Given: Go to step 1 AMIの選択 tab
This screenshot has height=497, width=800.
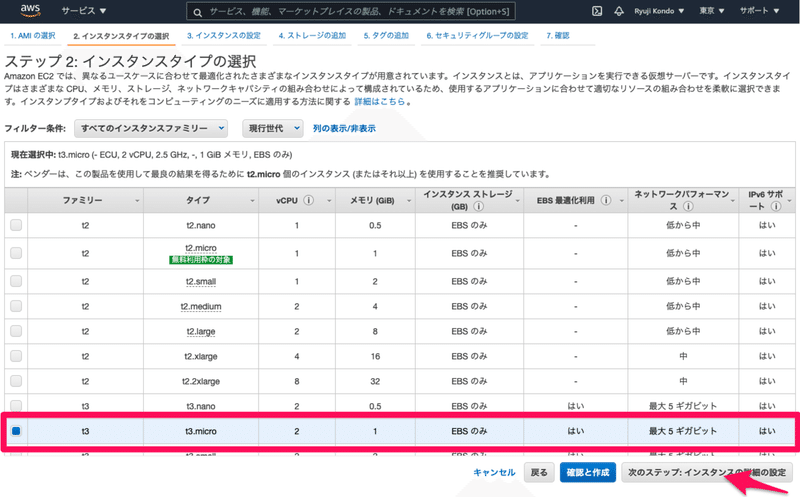Looking at the screenshot, I should click(33, 36).
